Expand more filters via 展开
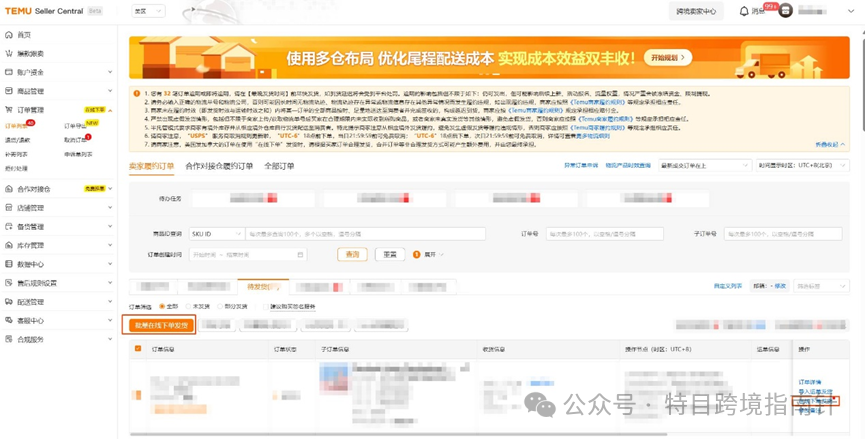 tap(434, 255)
